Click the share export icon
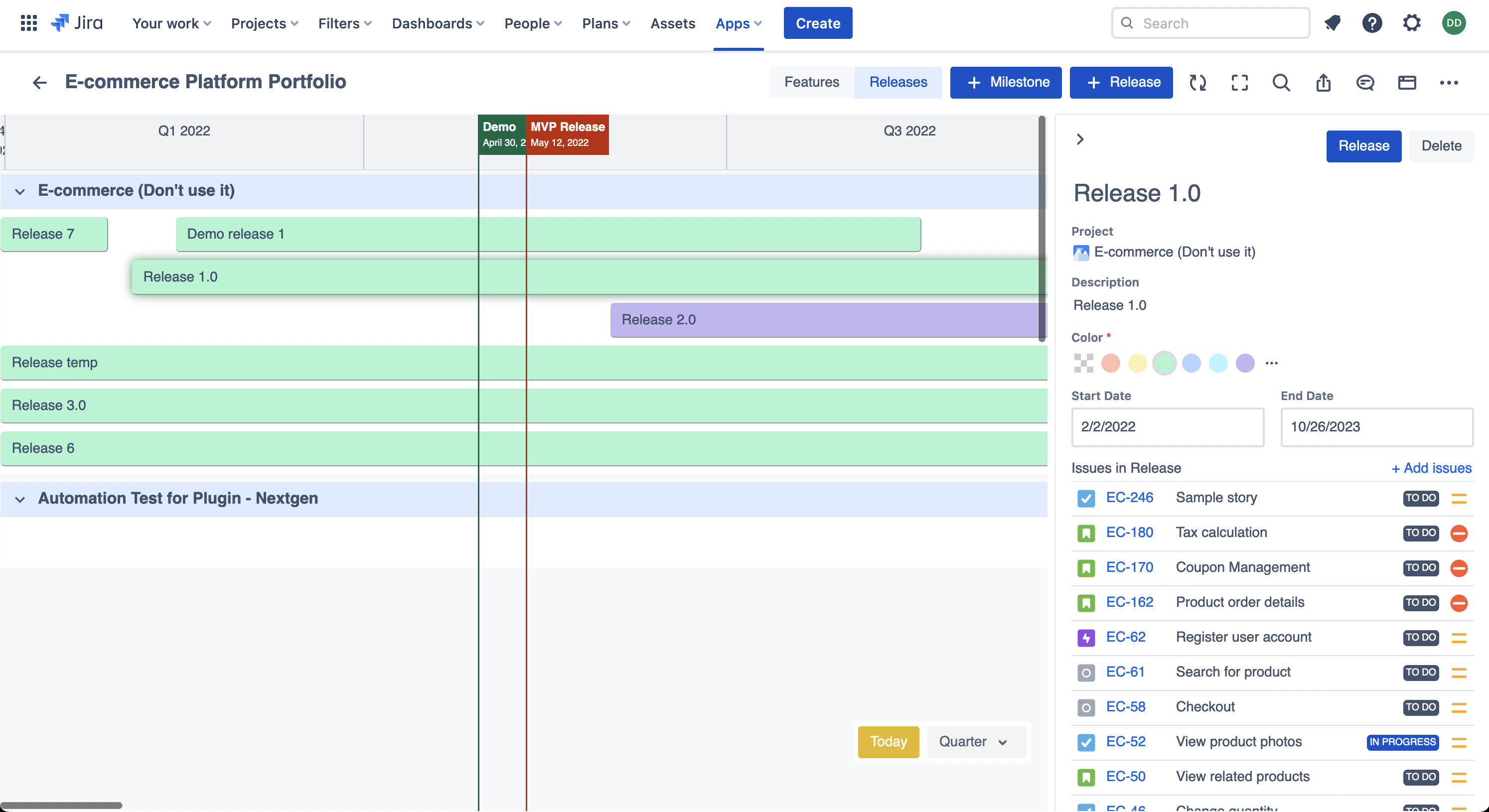Screen dimensions: 1489x812 [x=1323, y=83]
